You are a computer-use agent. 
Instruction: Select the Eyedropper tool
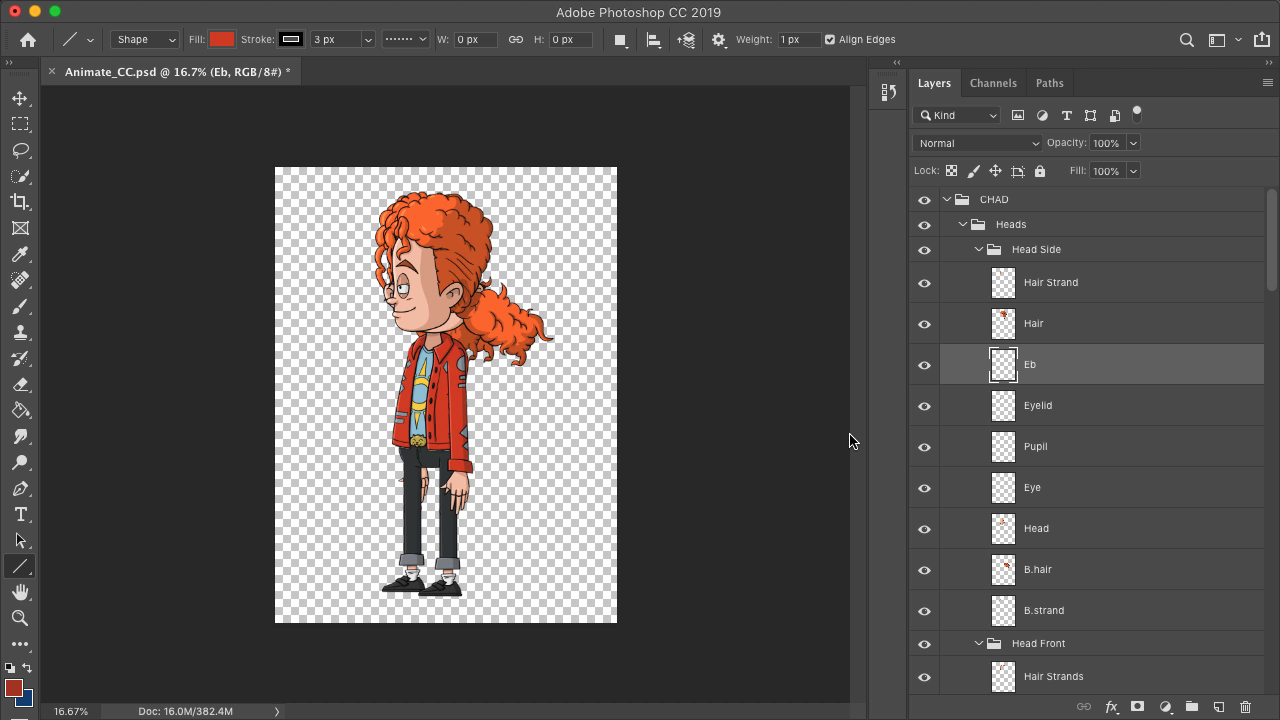20,254
